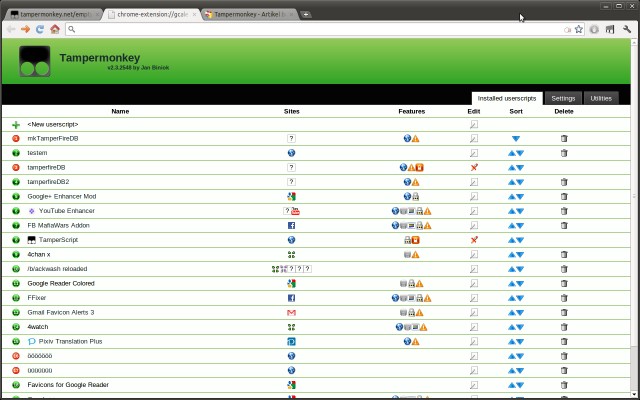Select the Installed userscripts tab

coord(507,98)
